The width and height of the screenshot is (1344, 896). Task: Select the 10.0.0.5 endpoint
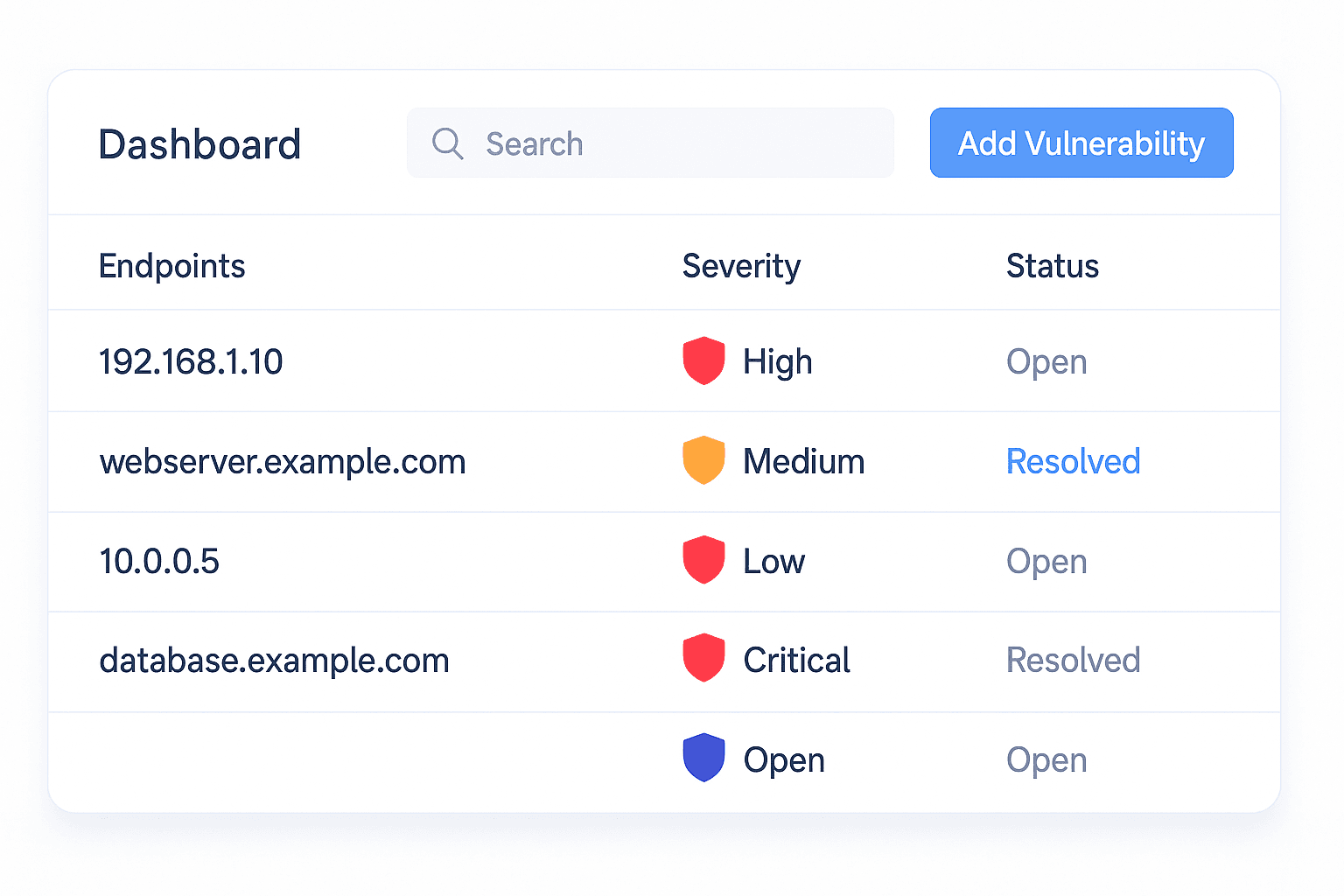pyautogui.click(x=159, y=561)
